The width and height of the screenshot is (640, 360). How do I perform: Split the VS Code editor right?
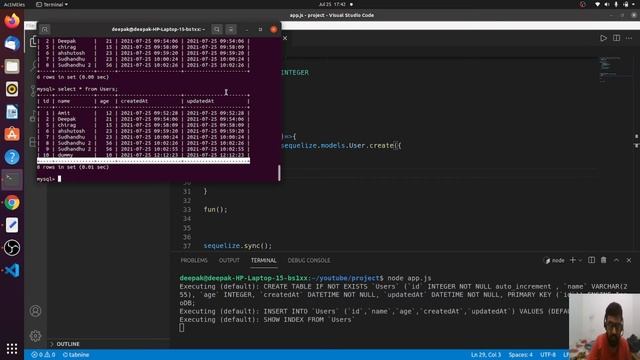(616, 38)
